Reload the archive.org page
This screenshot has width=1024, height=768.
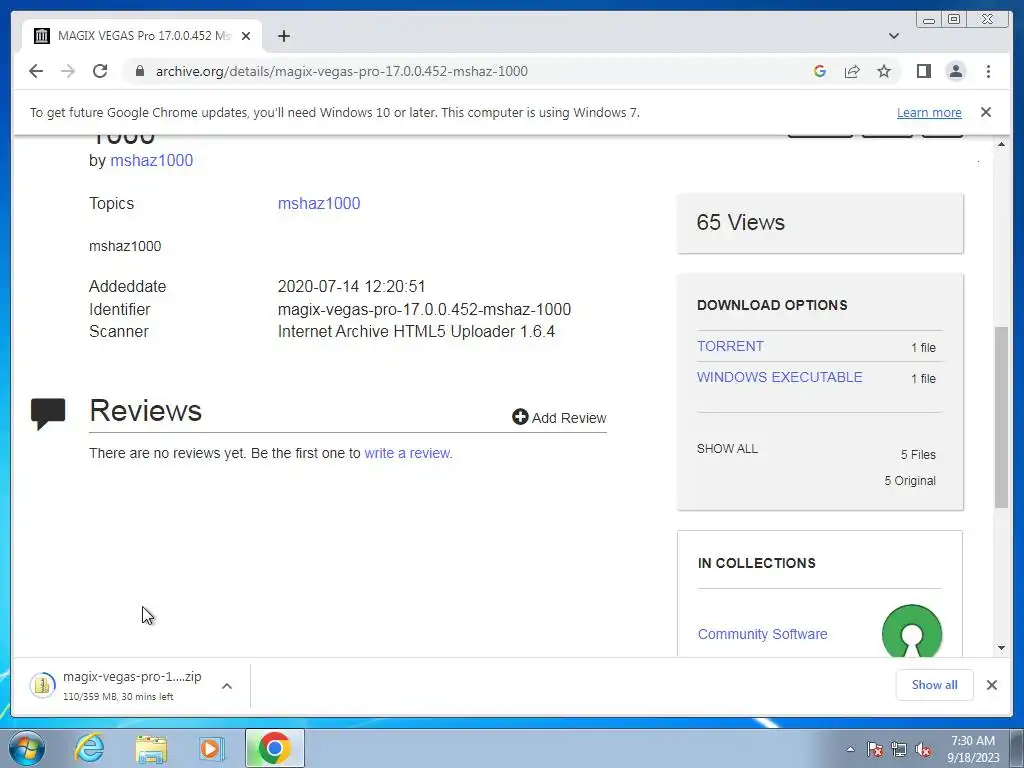(x=100, y=71)
